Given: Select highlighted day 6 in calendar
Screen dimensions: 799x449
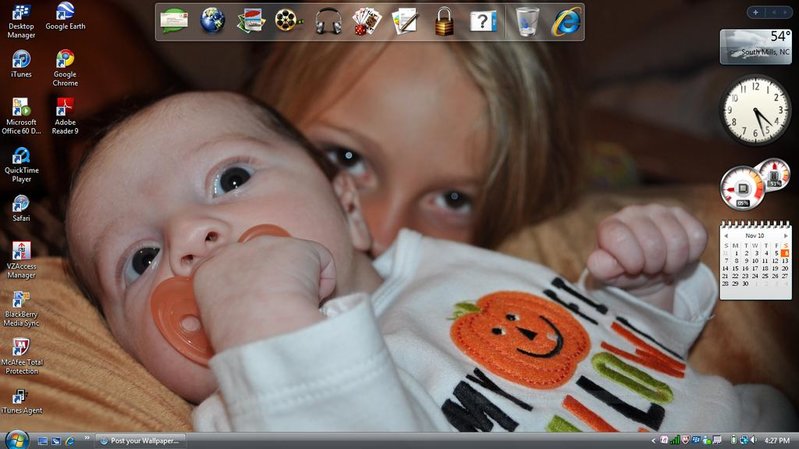Looking at the screenshot, I should (785, 253).
